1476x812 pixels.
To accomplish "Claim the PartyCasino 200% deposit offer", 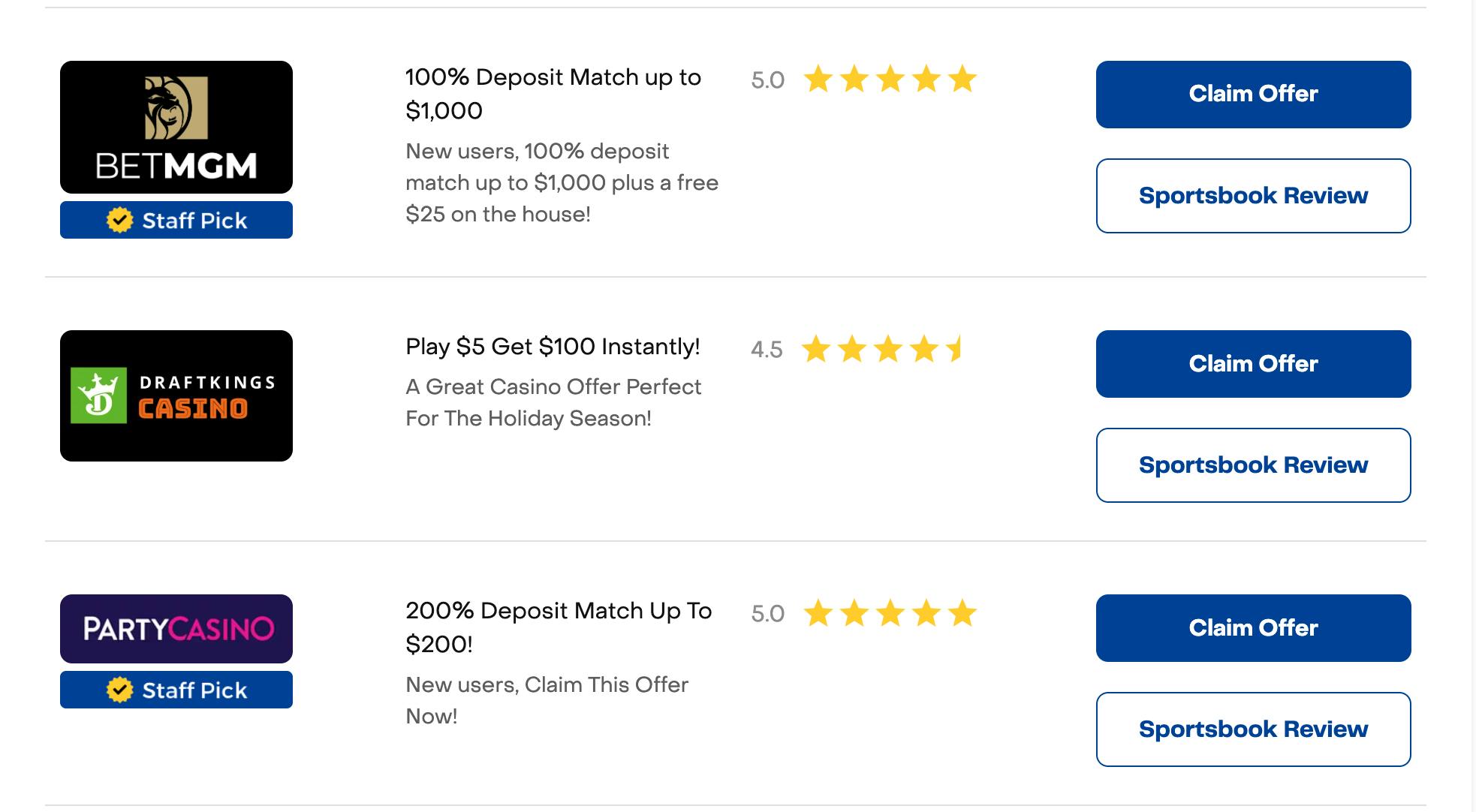I will pos(1253,628).
